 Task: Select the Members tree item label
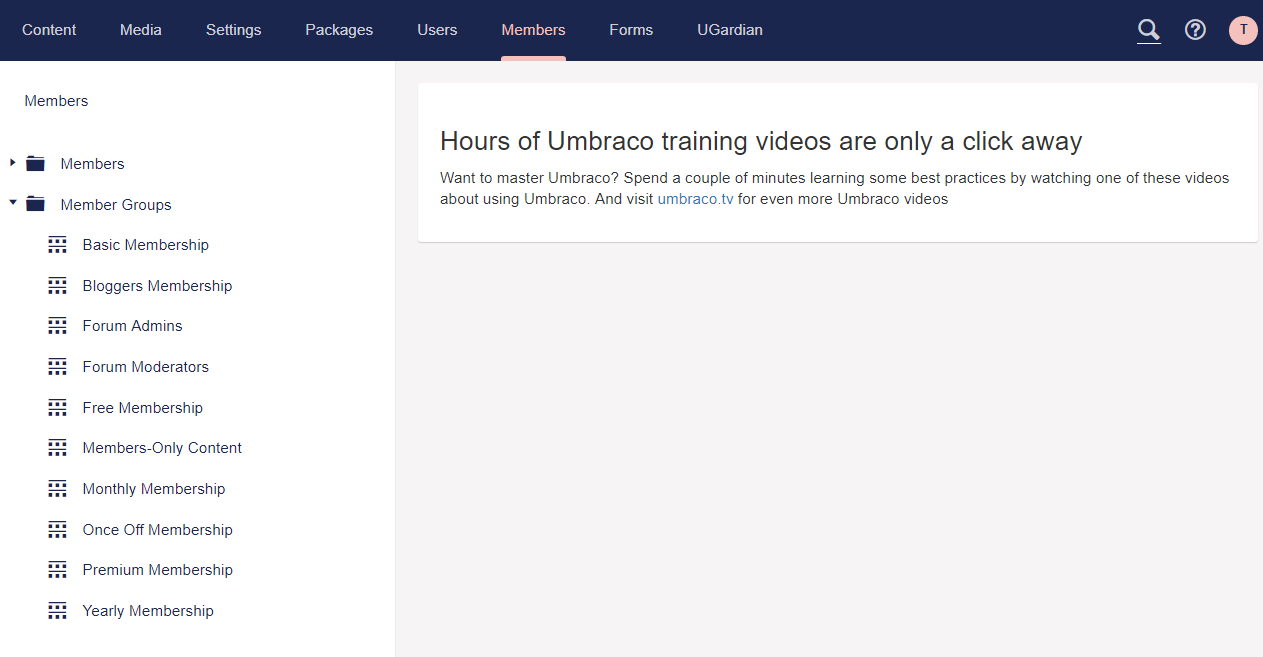pos(93,164)
